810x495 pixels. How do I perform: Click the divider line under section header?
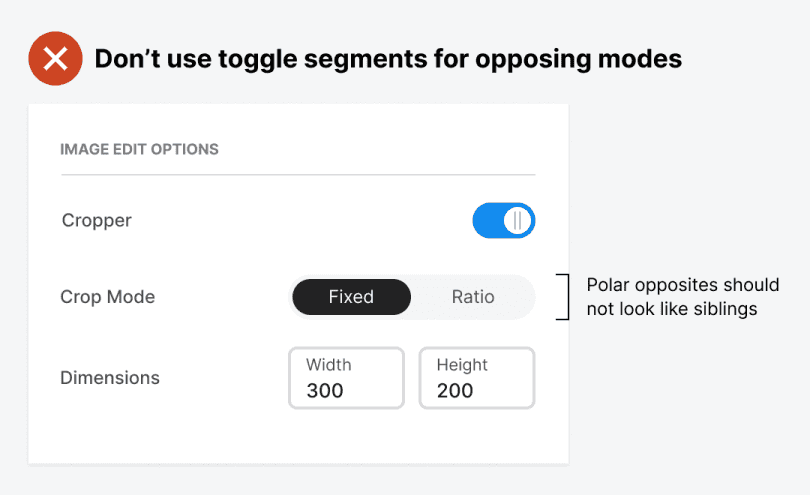tap(298, 175)
